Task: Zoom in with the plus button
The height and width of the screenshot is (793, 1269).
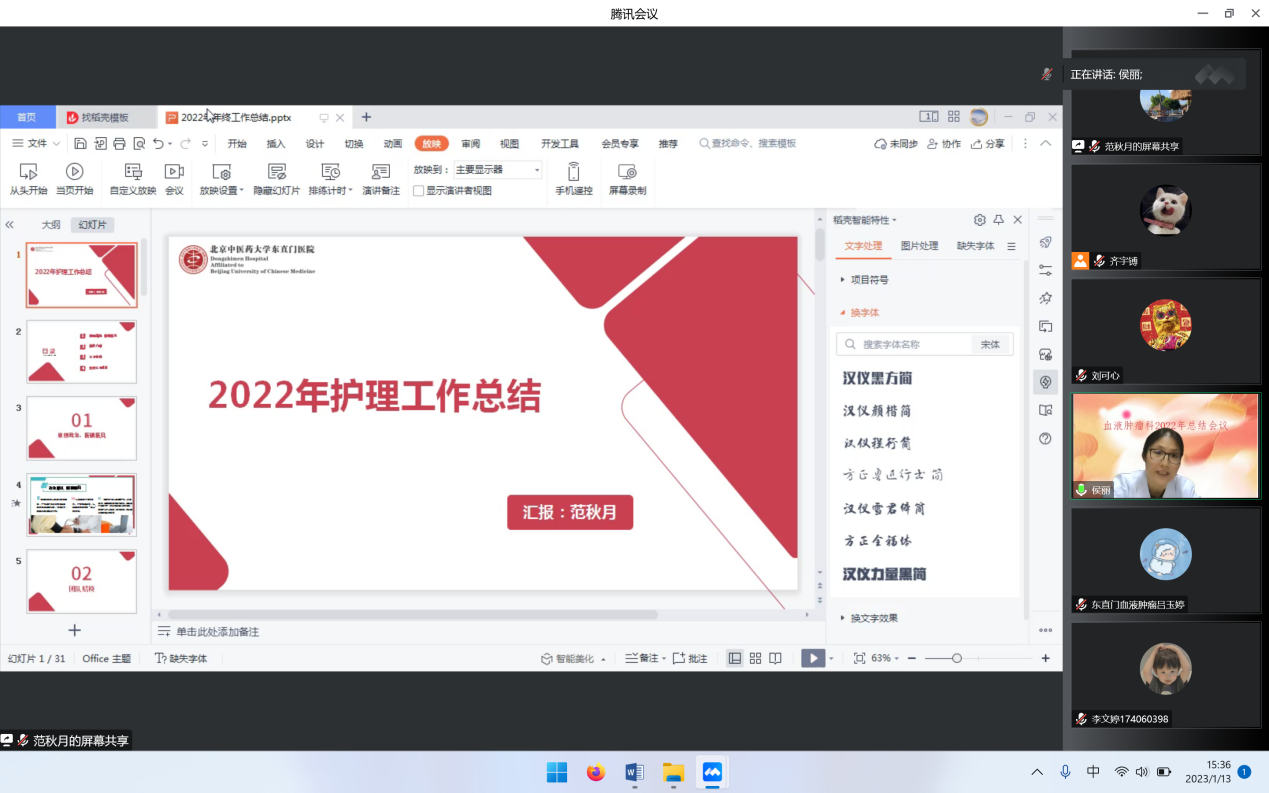Action: [1046, 658]
